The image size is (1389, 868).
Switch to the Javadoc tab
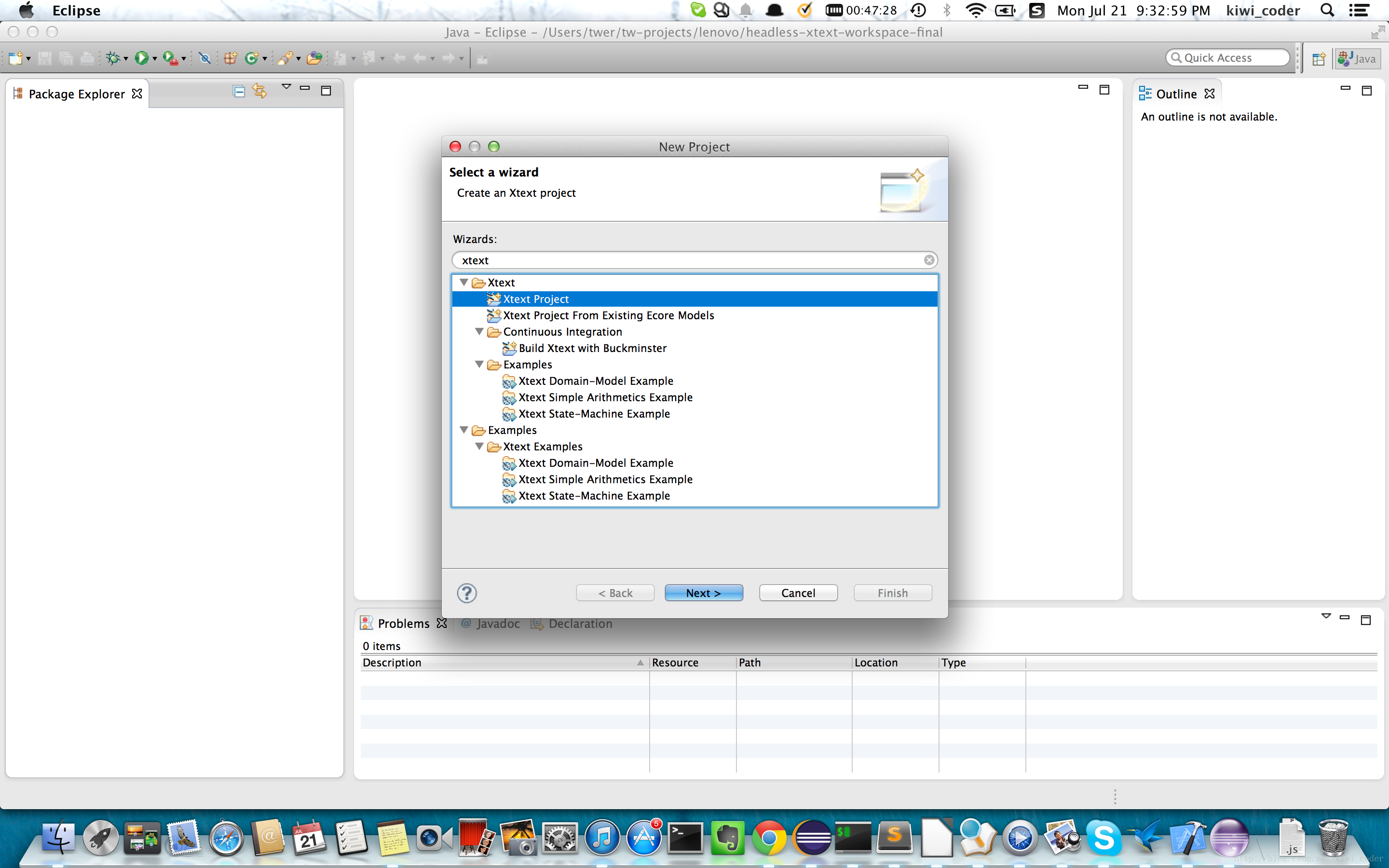pos(491,624)
